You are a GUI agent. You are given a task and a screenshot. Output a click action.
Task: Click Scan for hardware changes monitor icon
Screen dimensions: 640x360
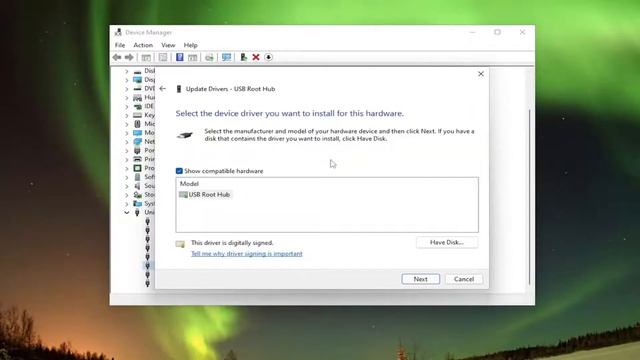(227, 57)
